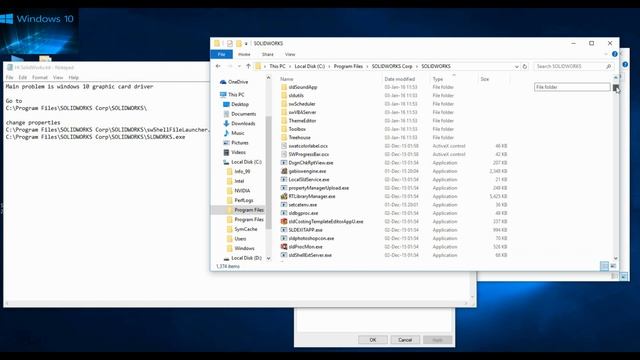The height and width of the screenshot is (360, 640).
Task: Open the Home ribbon tab
Action: [x=244, y=54]
